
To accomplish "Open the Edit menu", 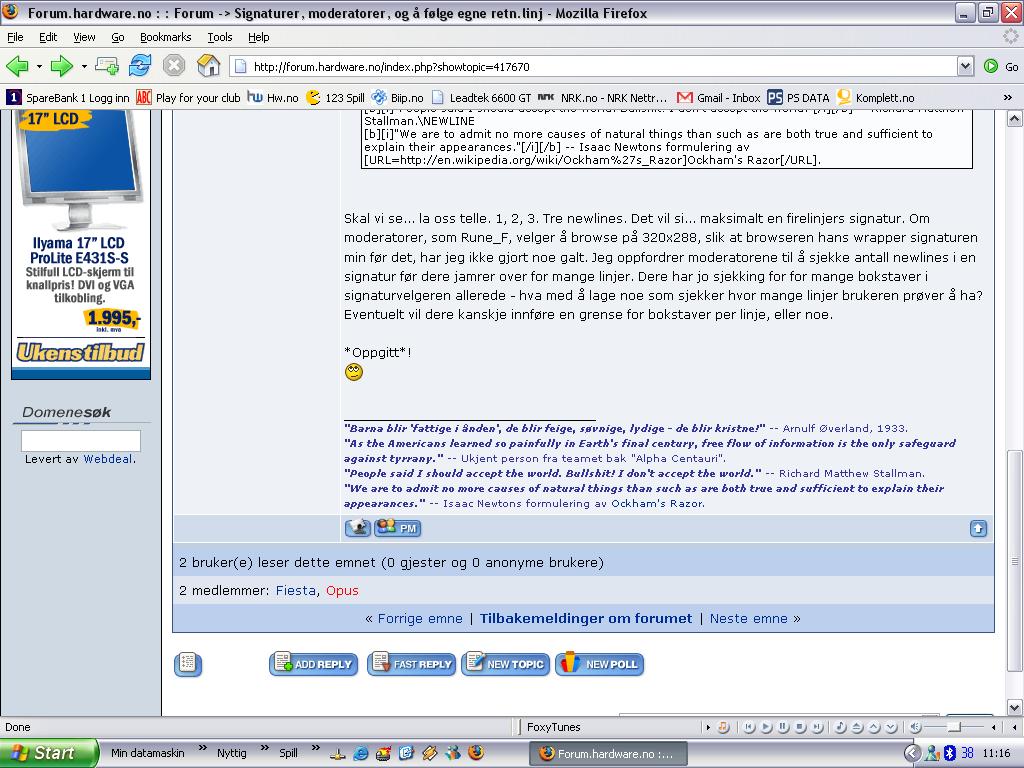I will 48,37.
